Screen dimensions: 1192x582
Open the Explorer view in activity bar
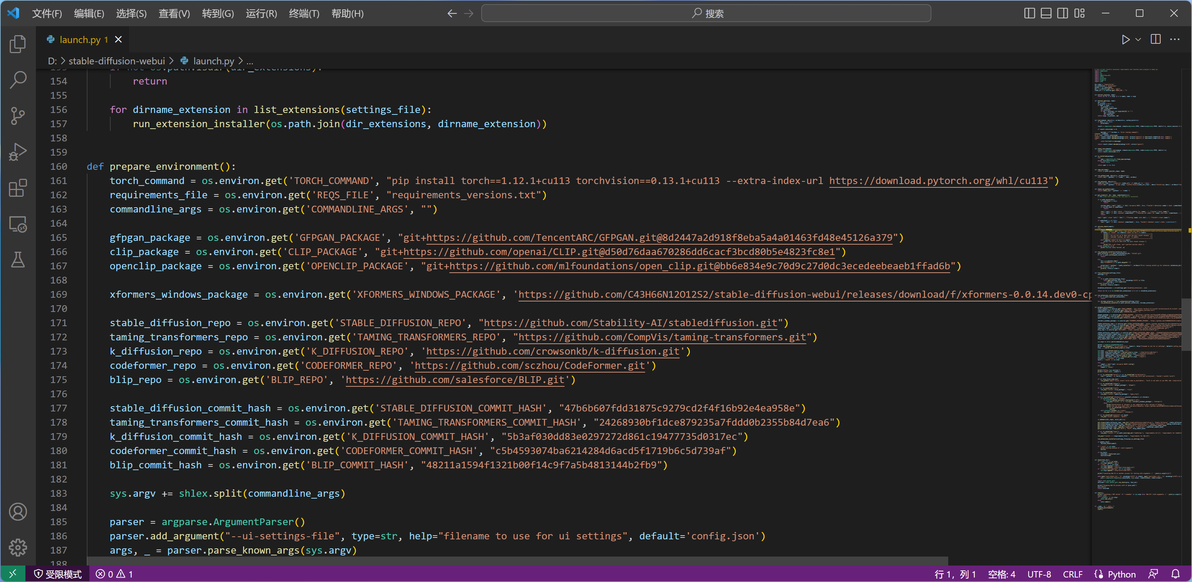coord(17,44)
